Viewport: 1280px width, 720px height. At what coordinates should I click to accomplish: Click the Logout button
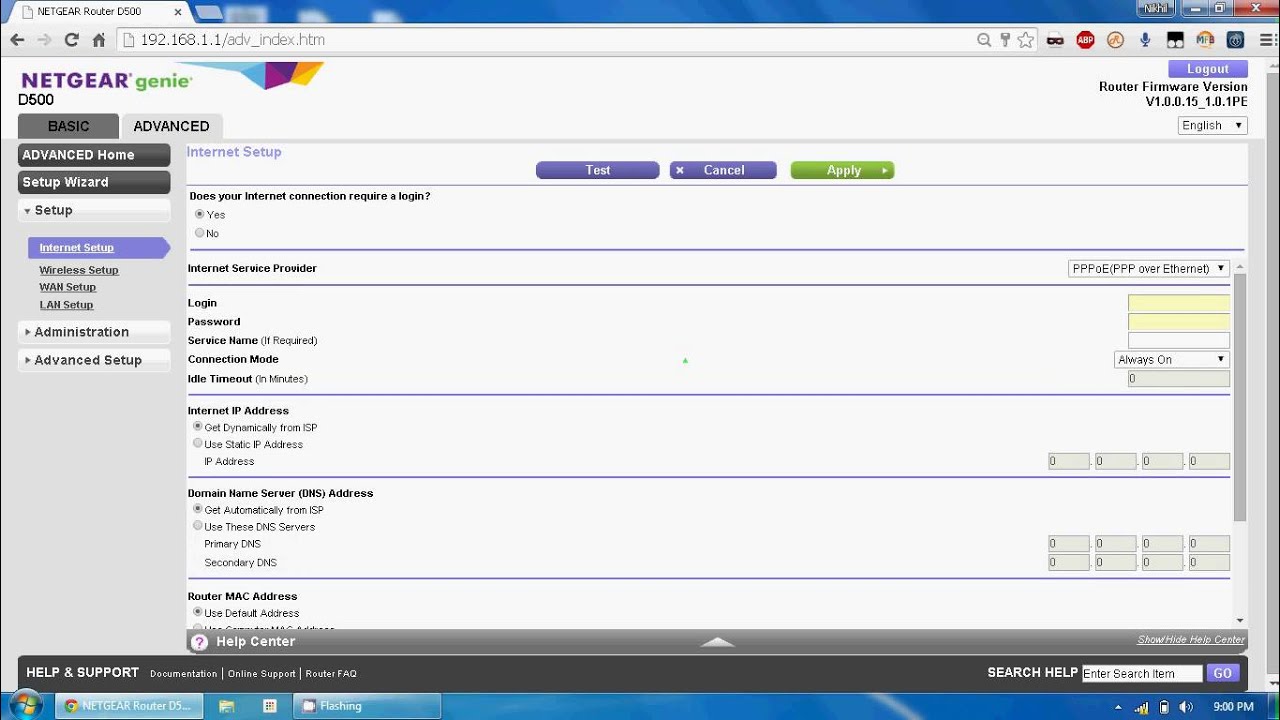click(1207, 69)
